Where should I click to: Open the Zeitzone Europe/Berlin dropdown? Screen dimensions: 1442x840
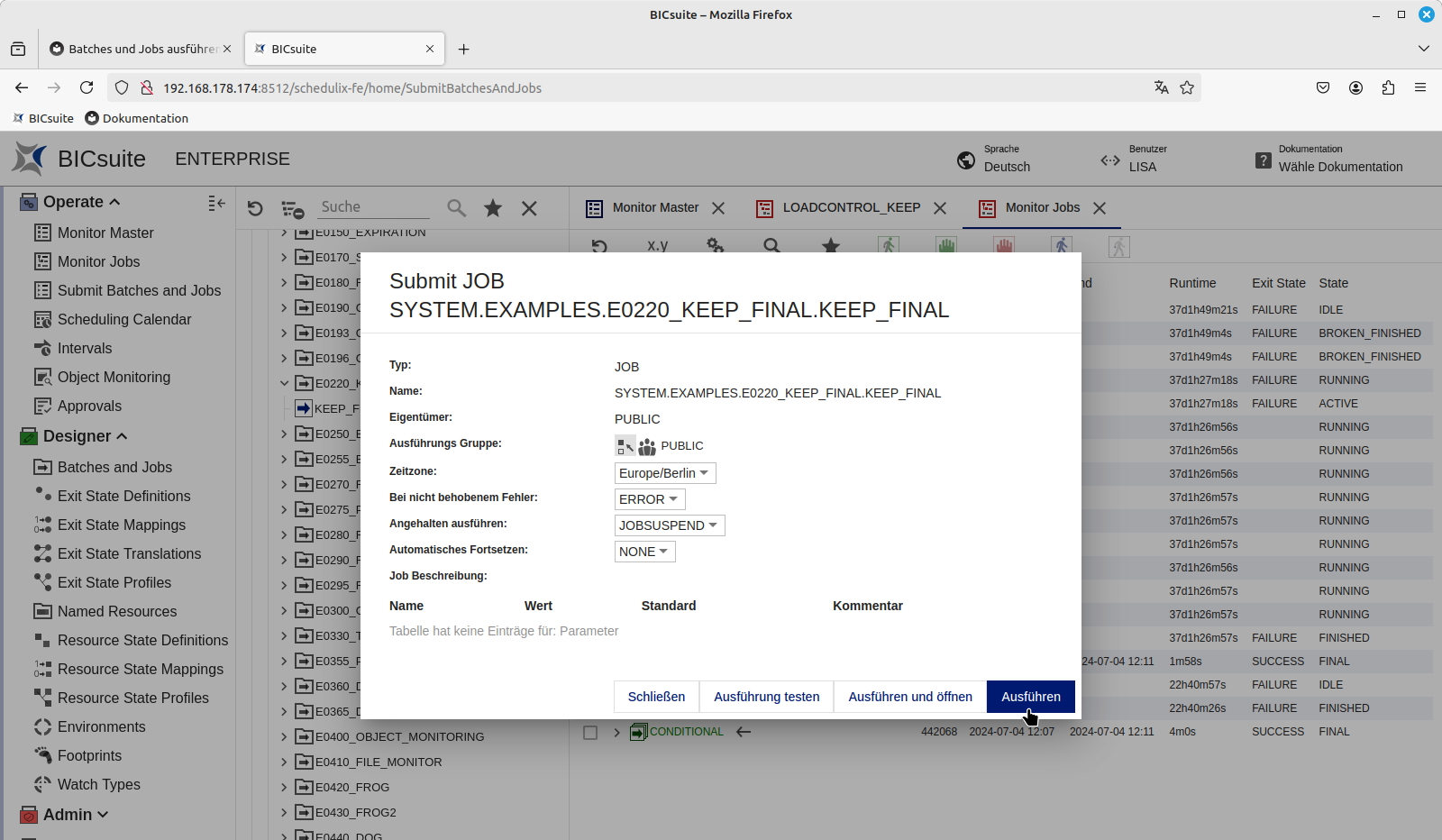click(664, 473)
